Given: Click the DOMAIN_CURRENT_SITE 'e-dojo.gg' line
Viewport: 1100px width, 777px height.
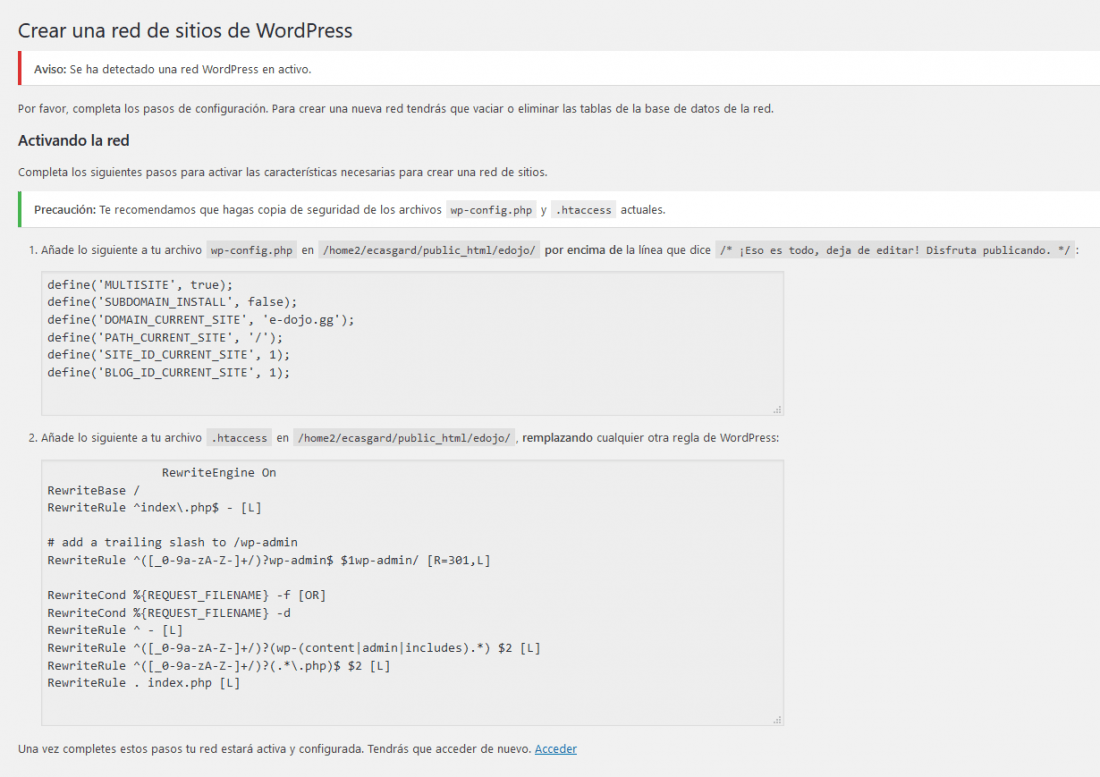Looking at the screenshot, I should [x=201, y=320].
